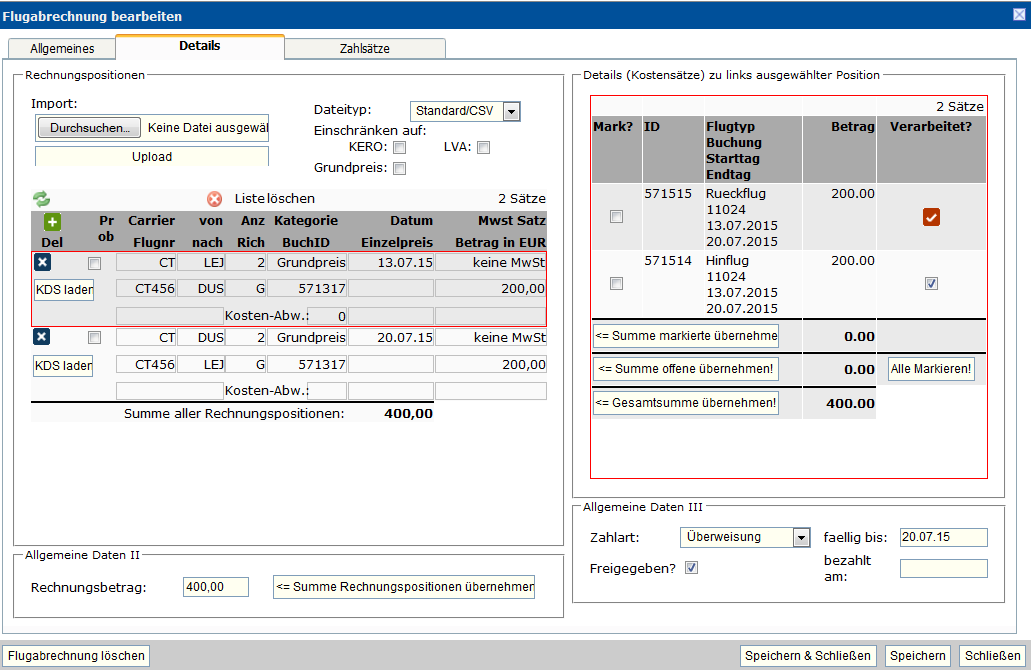Add a new position with green plus icon
1031x670 pixels.
52,222
